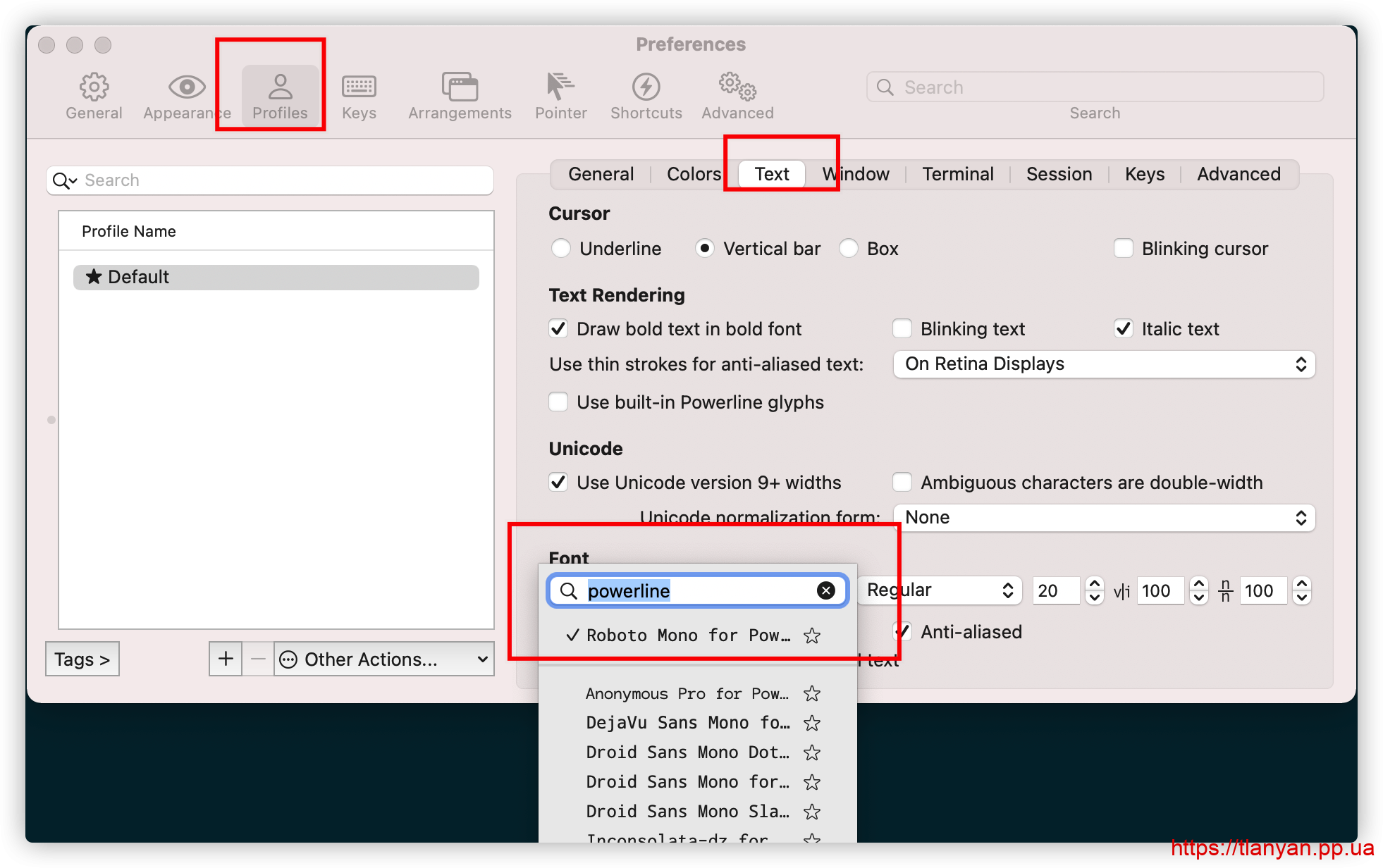Open Pointer preferences icon
1383x868 pixels.
560,87
